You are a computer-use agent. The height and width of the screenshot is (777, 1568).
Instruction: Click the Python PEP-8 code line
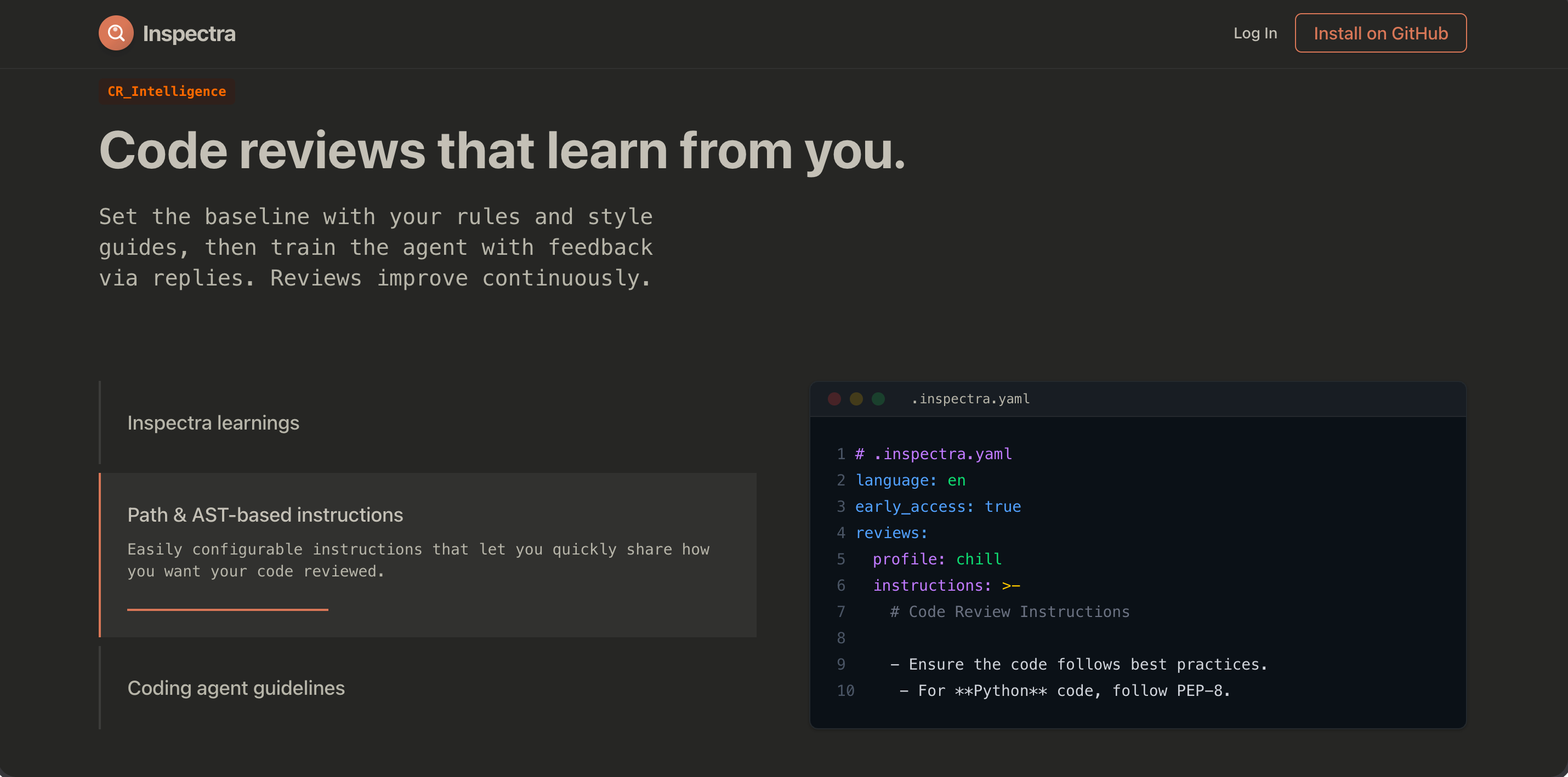pyautogui.click(x=1064, y=690)
